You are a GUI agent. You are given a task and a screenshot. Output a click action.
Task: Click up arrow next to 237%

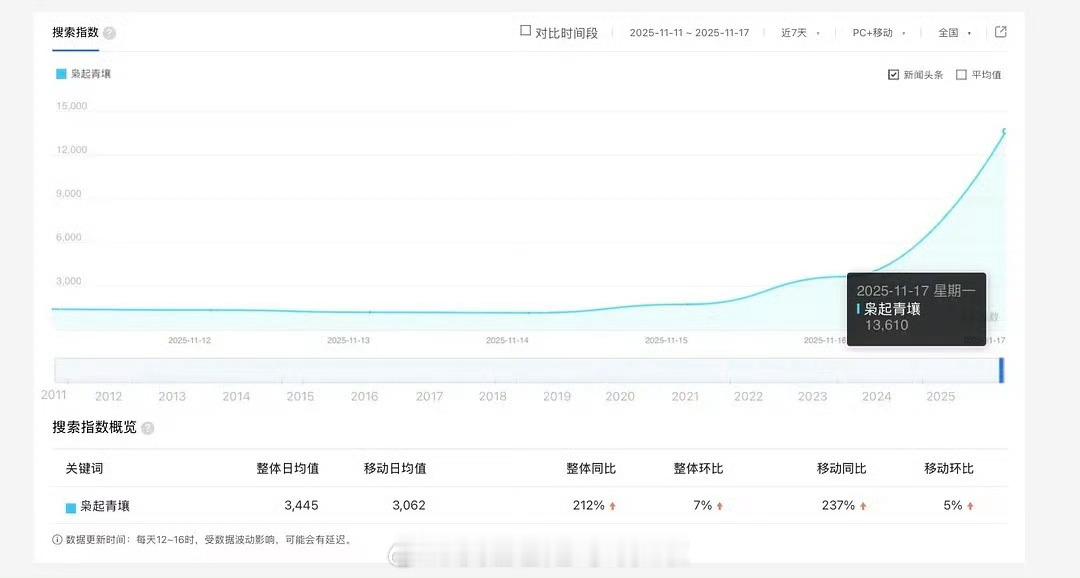[863, 506]
